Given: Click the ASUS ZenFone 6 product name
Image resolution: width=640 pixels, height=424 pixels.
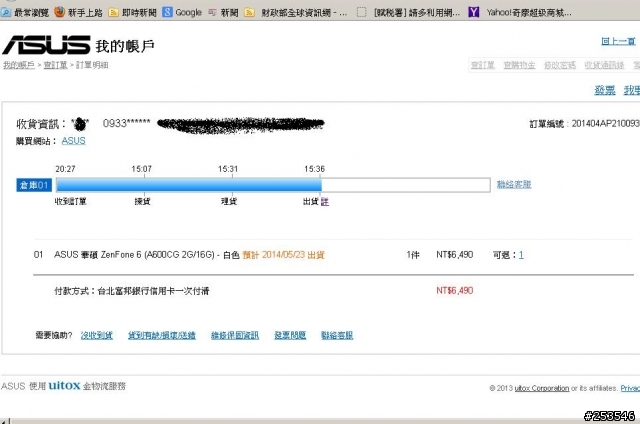Looking at the screenshot, I should click(146, 255).
